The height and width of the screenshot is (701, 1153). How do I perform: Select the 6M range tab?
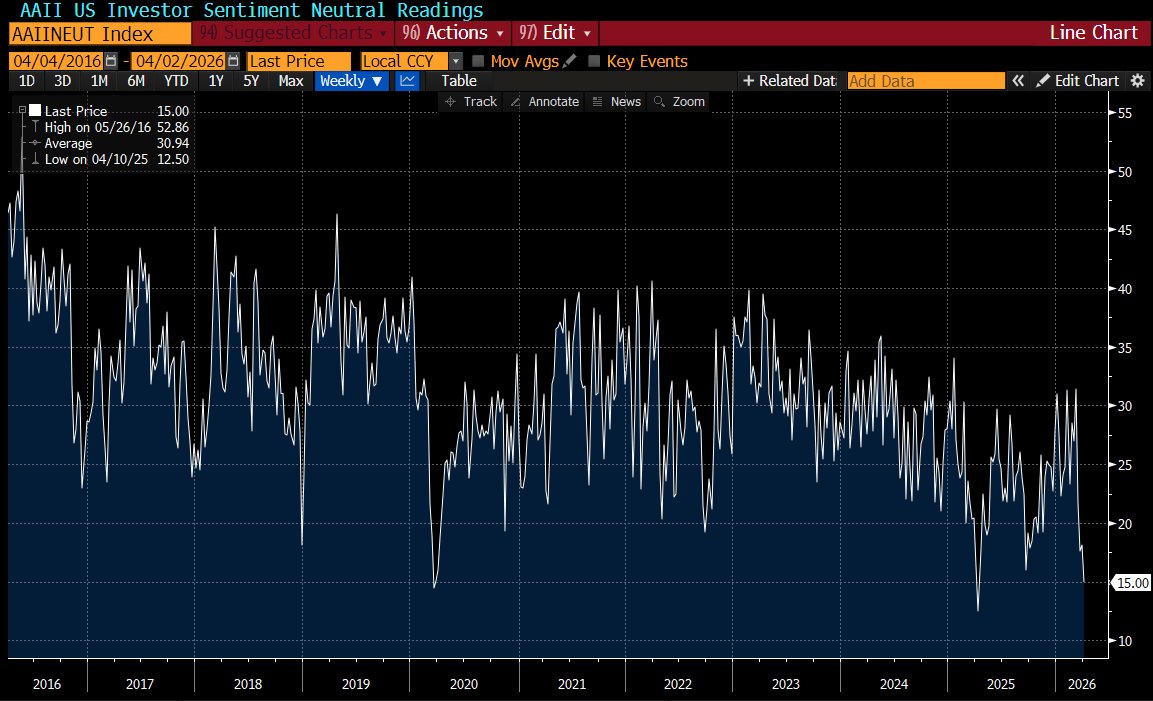[136, 81]
